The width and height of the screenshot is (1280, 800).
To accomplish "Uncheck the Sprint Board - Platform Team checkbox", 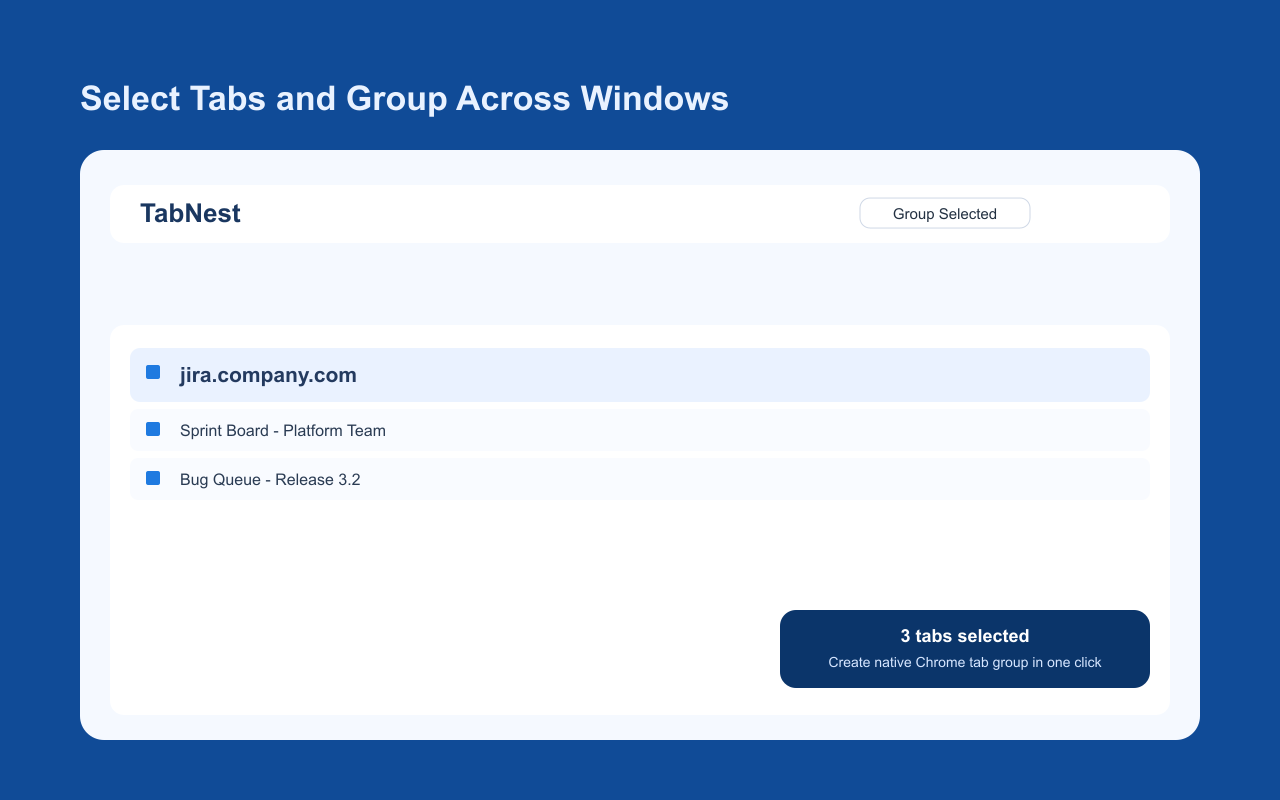I will [153, 429].
